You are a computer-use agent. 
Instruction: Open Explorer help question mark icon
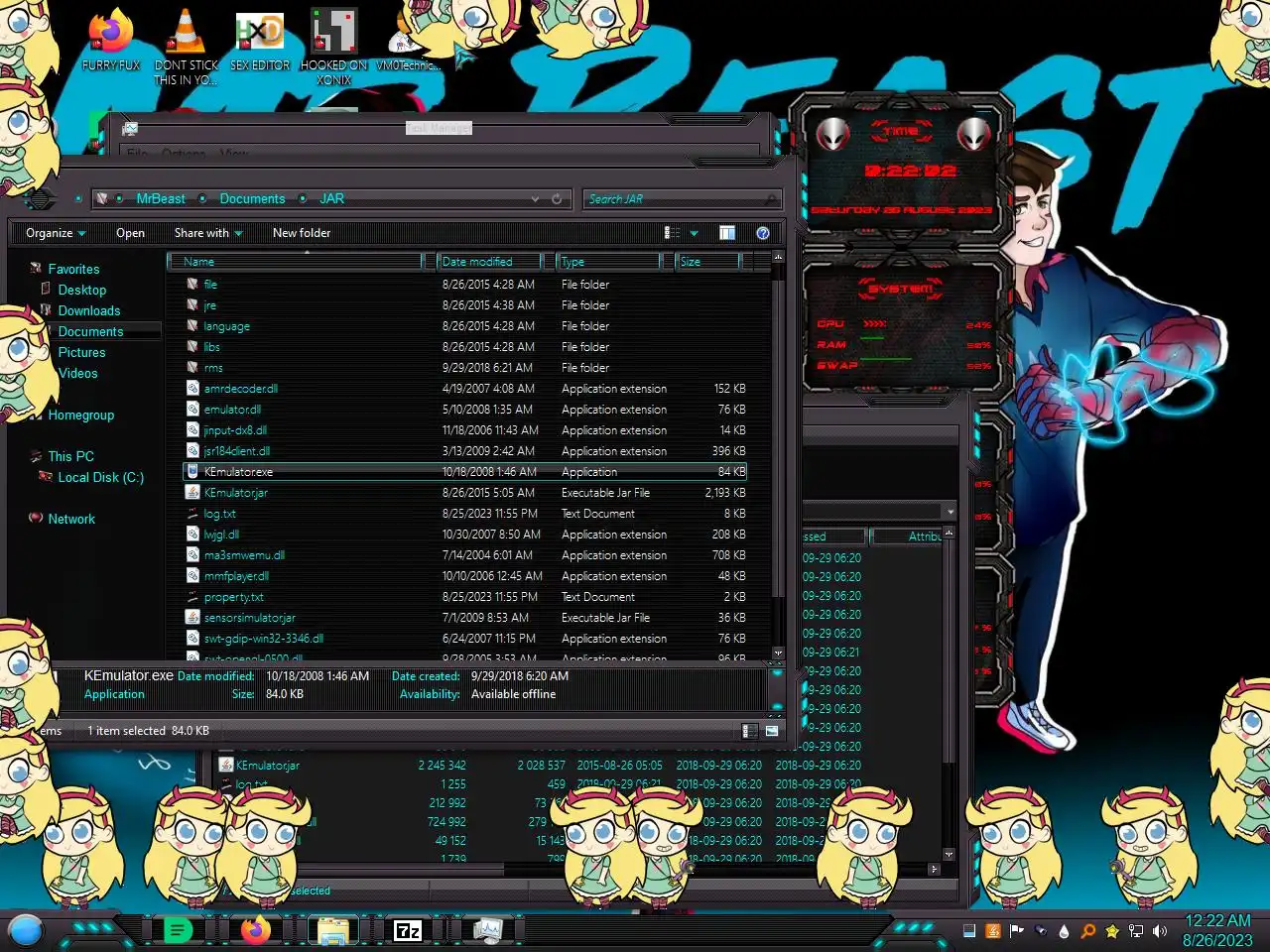pos(763,233)
